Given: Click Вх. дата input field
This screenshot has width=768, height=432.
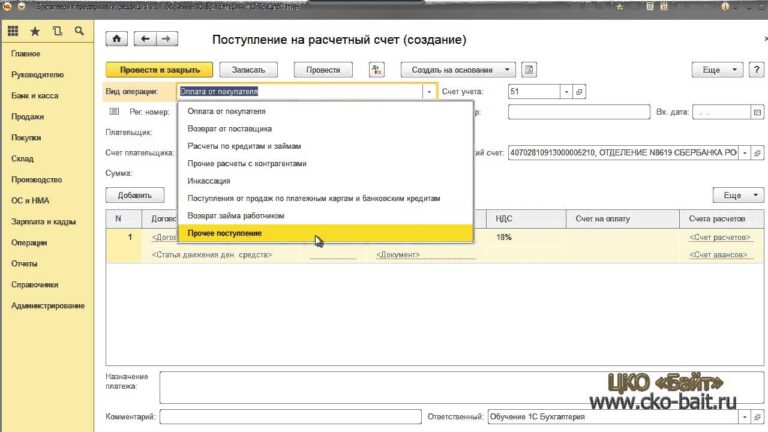Looking at the screenshot, I should pyautogui.click(x=721, y=112).
